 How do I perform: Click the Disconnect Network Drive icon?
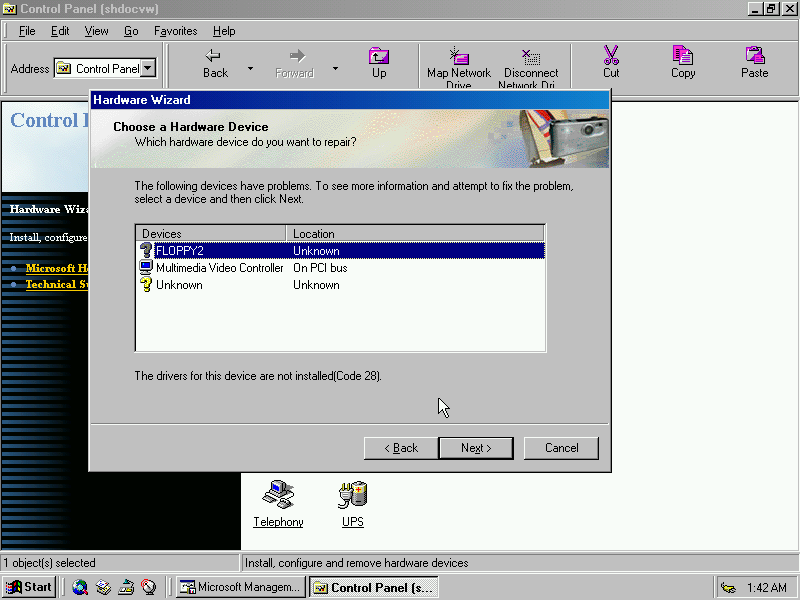[531, 56]
